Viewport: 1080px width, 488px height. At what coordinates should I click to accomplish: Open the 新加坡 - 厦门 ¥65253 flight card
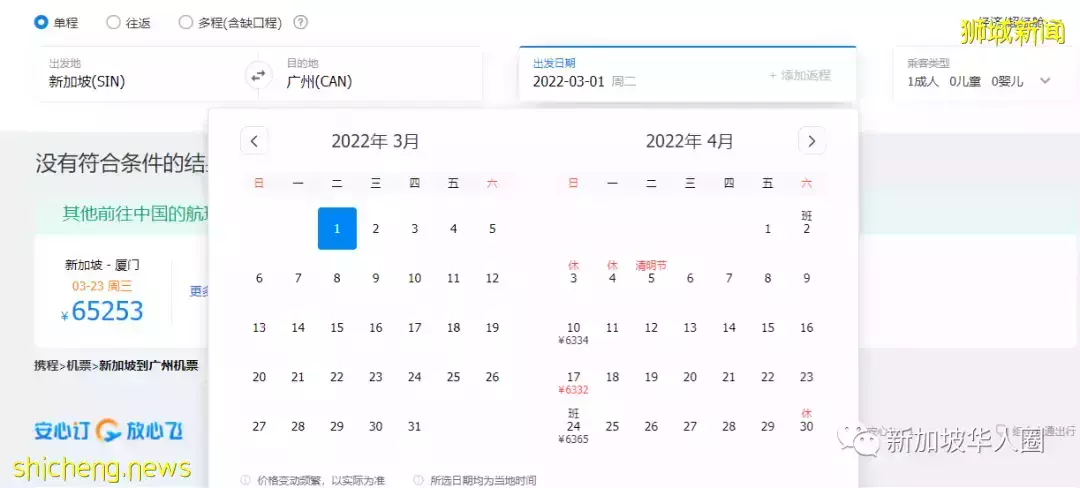click(x=103, y=292)
